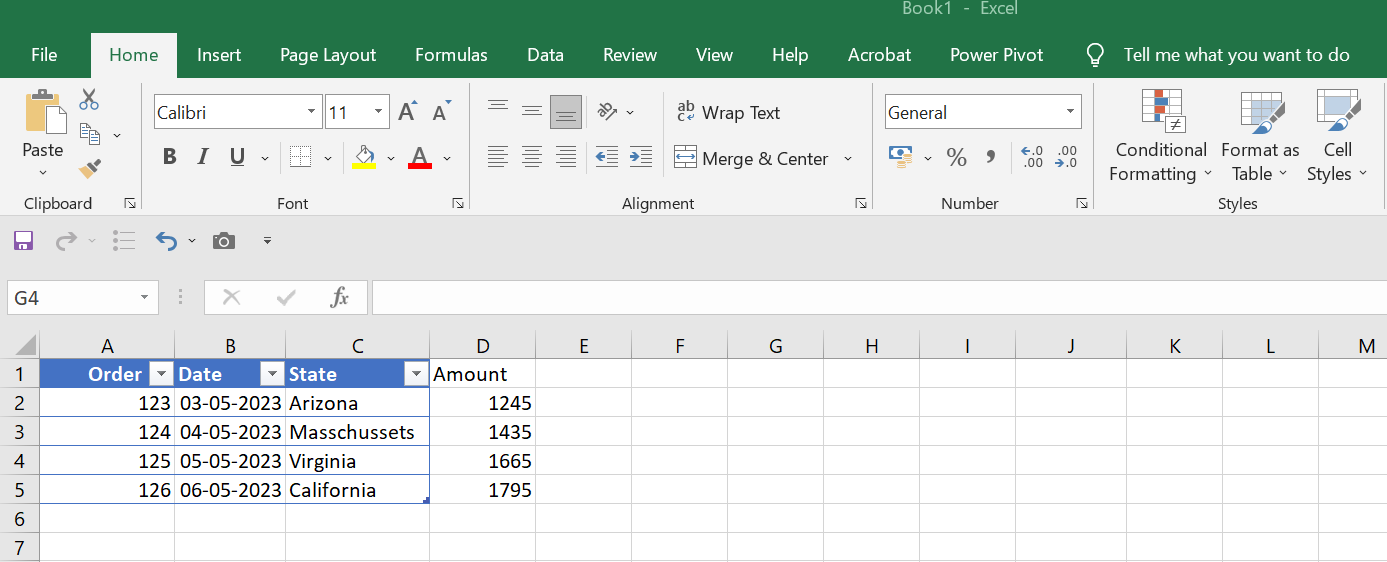Click the Increase Font Size icon
Image resolution: width=1387 pixels, height=562 pixels.
pos(407,112)
